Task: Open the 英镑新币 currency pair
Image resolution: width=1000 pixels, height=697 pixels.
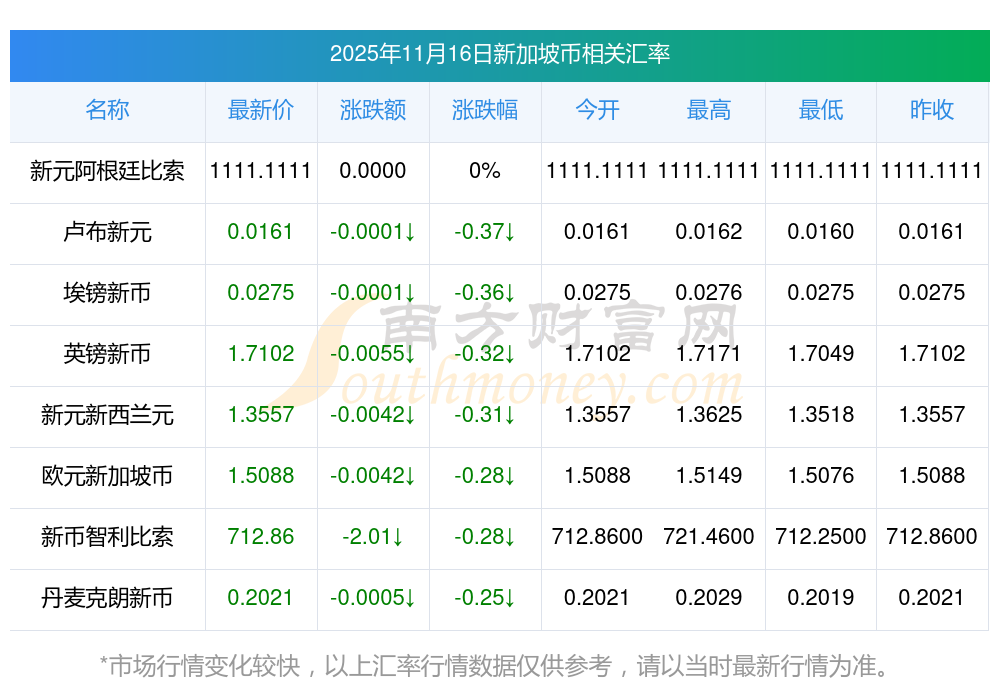Action: pos(107,354)
